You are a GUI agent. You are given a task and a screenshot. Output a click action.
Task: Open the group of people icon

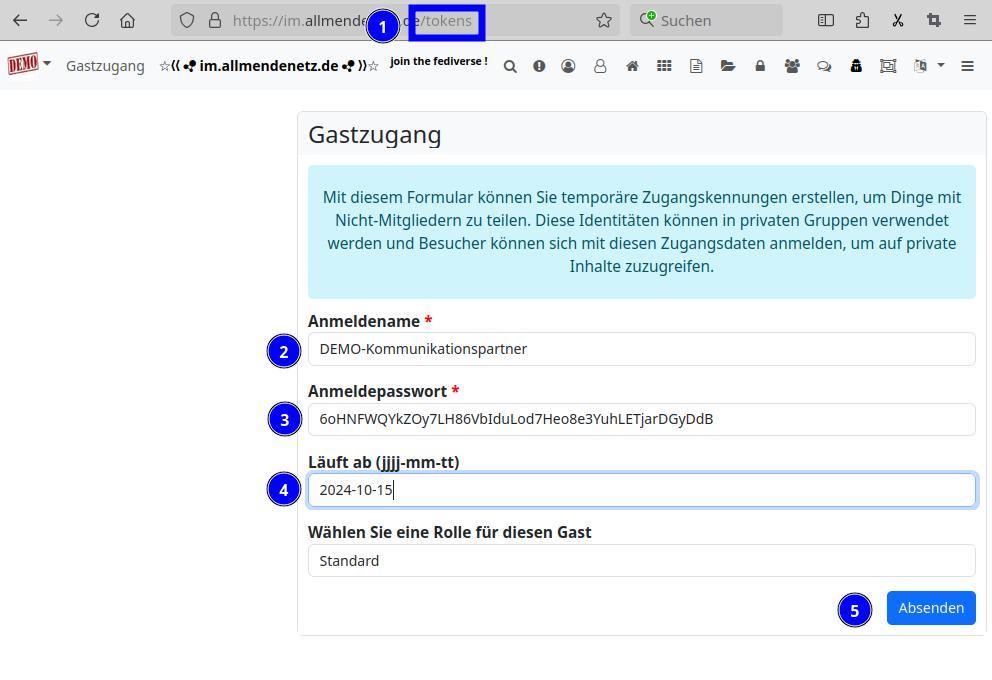pos(792,66)
